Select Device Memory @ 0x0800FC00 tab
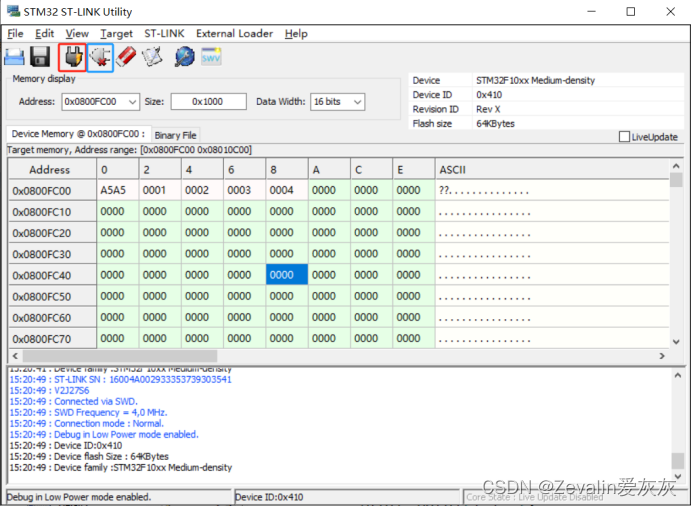Screen dimensions: 692x506 pos(79,134)
